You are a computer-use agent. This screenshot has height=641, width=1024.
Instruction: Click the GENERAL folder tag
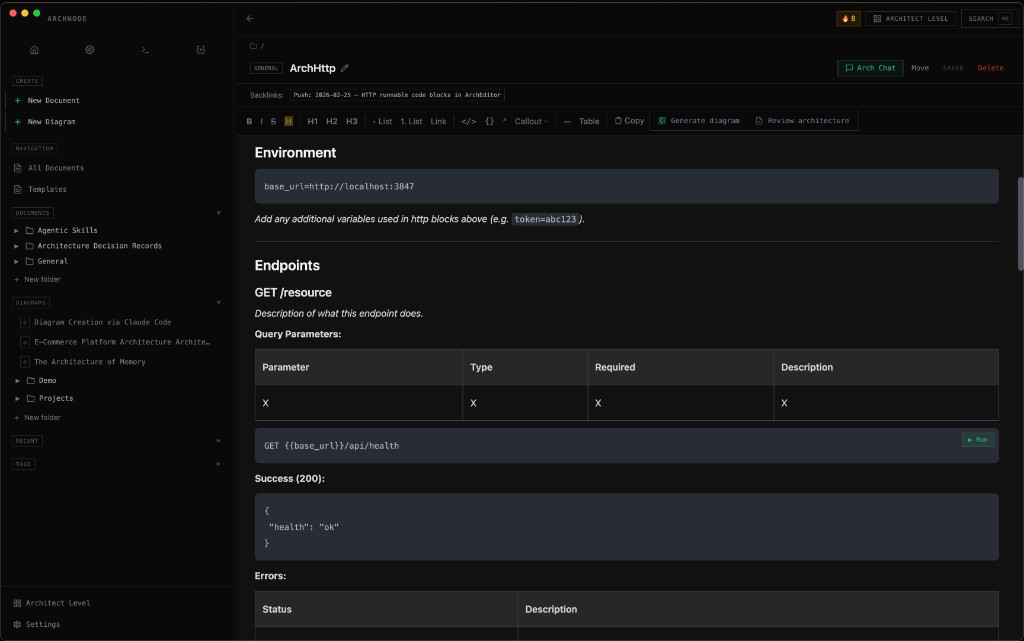coord(266,68)
